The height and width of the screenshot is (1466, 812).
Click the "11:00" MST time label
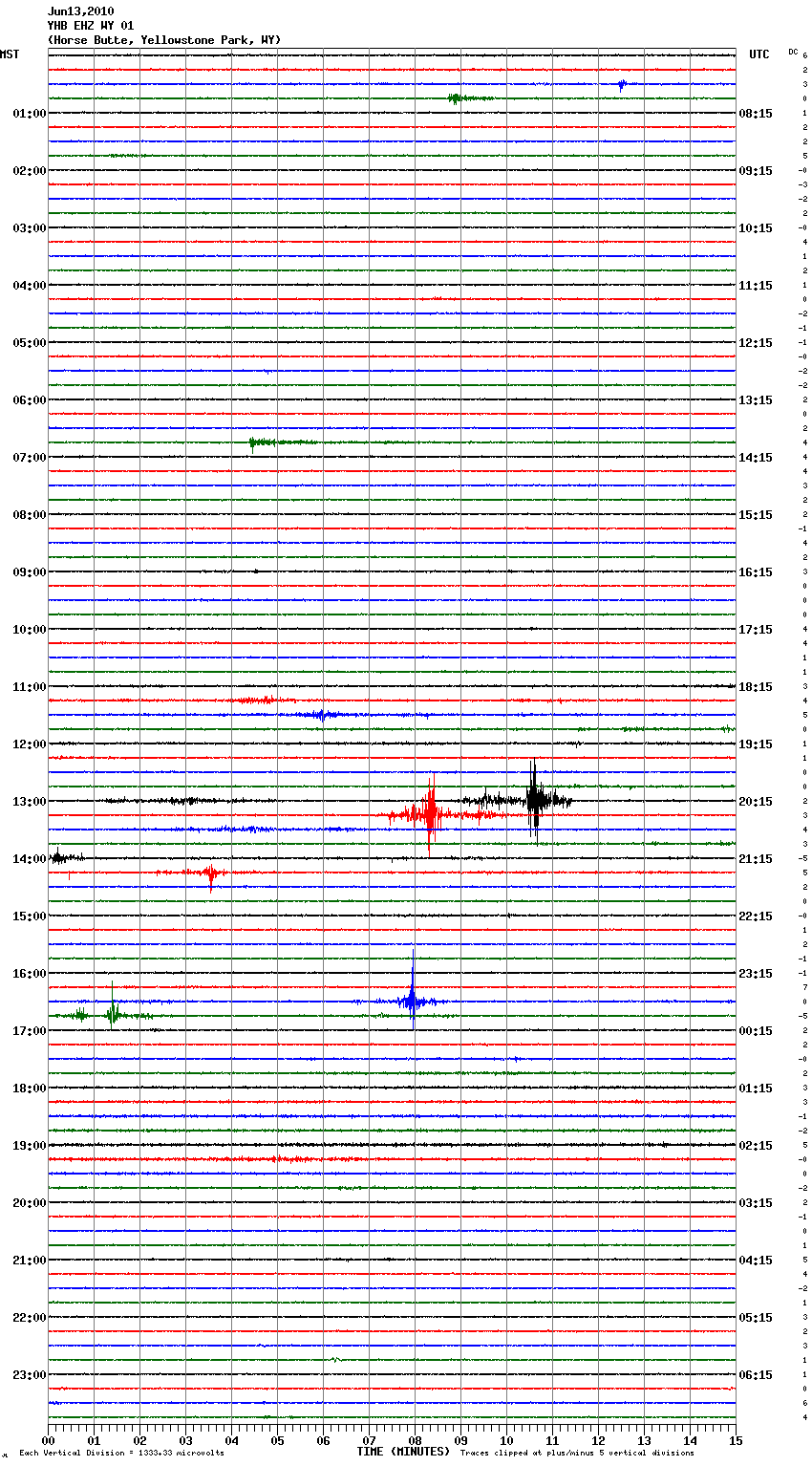(30, 687)
